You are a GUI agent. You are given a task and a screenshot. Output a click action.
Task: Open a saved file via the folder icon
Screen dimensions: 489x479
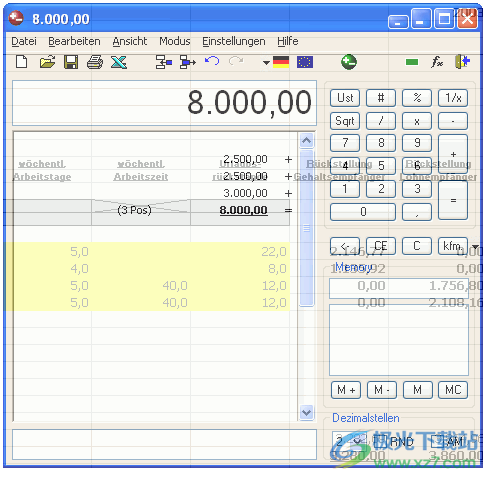coord(47,62)
